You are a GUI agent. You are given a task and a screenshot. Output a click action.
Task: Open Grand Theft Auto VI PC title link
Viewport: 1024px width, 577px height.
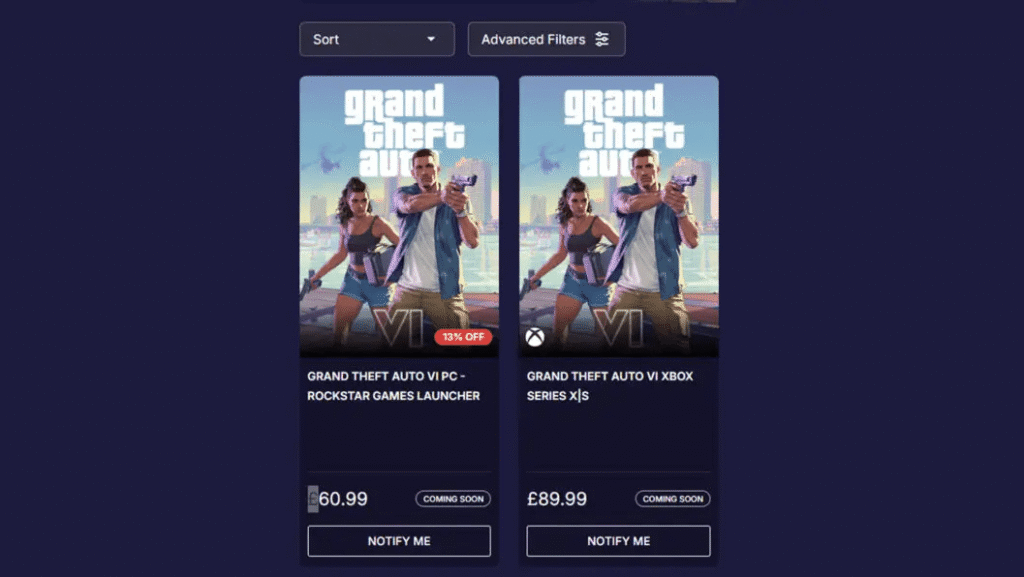394,386
